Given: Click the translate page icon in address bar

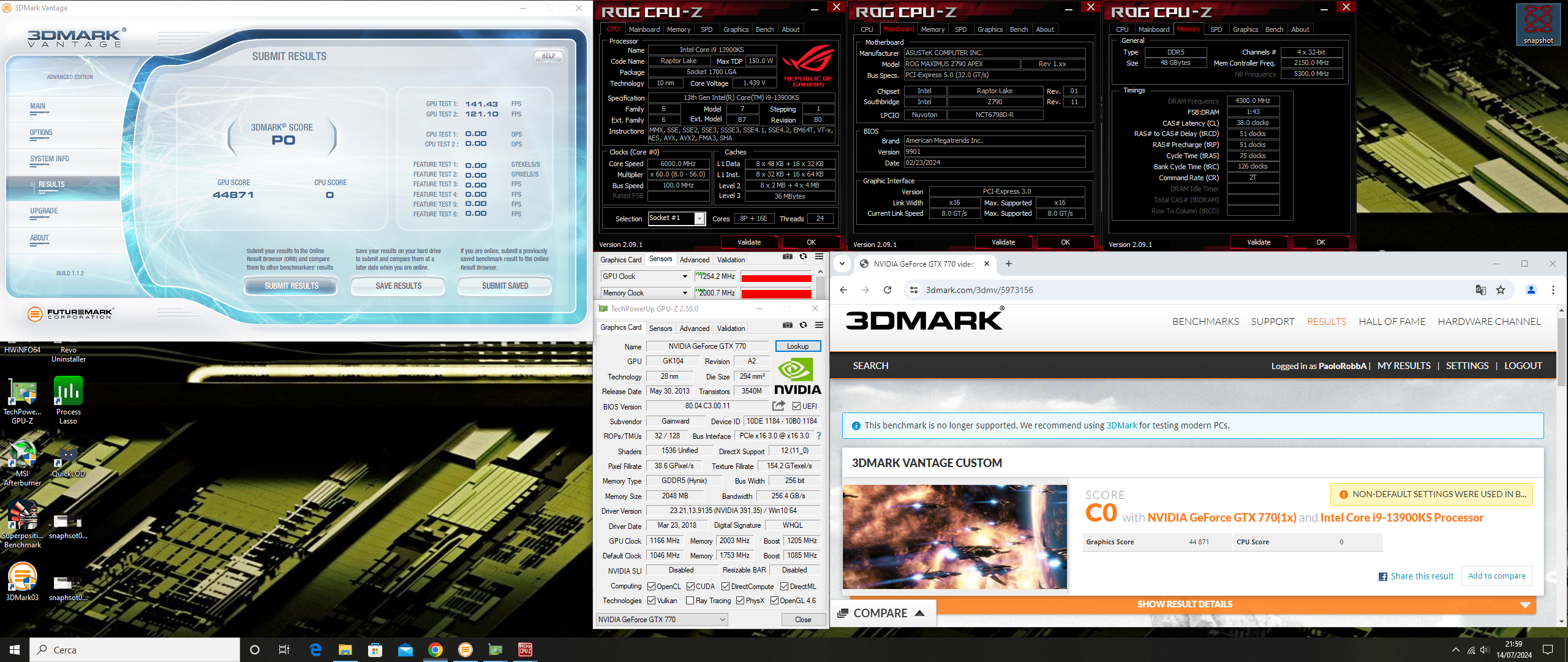Looking at the screenshot, I should click(x=1481, y=290).
